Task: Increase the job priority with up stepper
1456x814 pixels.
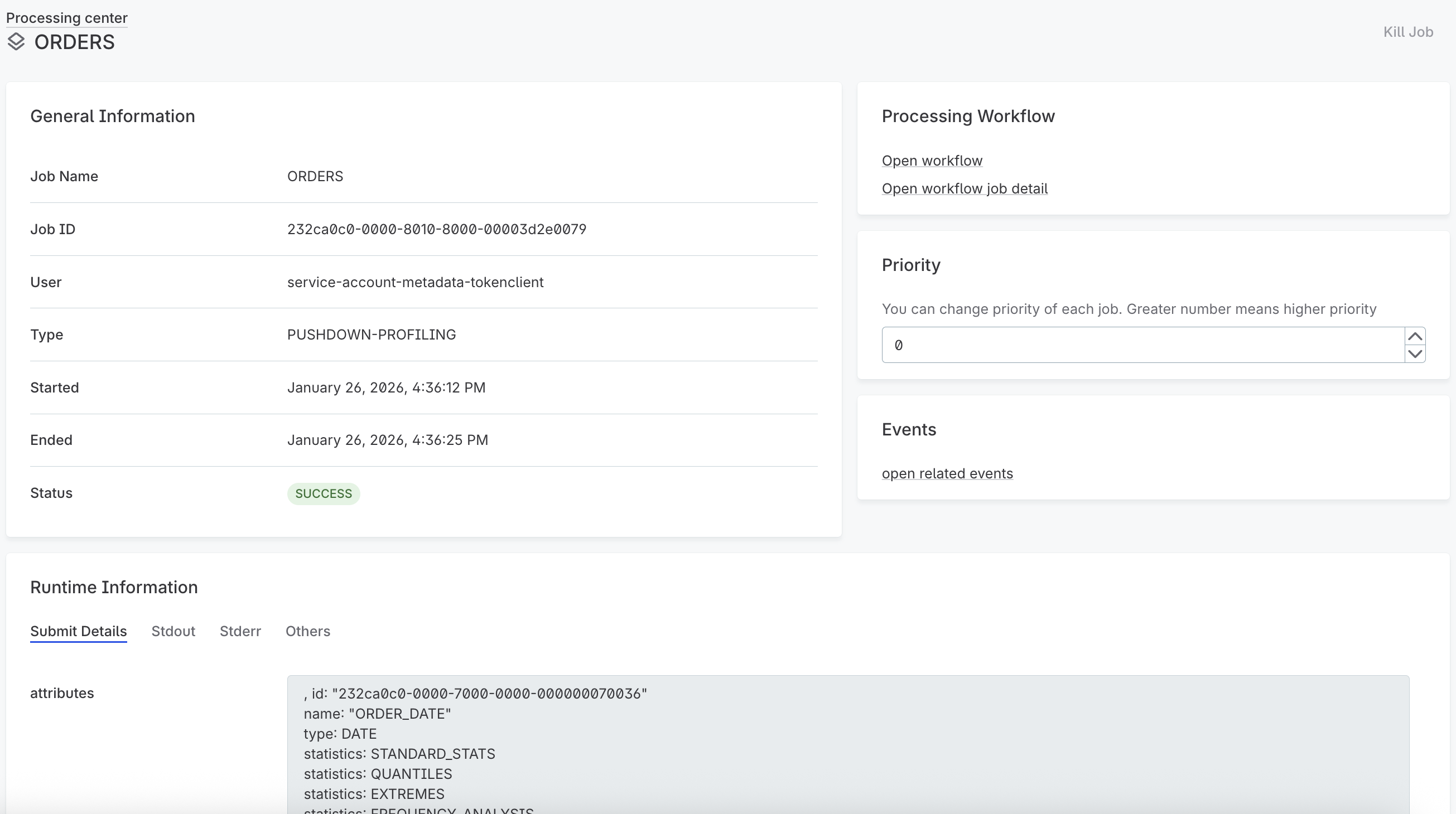Action: [x=1415, y=336]
